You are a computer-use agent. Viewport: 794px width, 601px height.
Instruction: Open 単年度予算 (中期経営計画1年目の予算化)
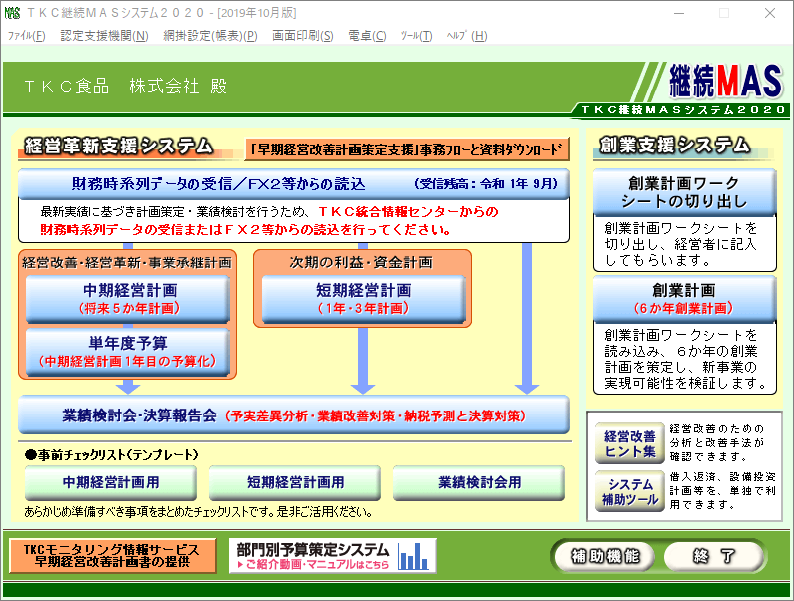click(128, 352)
